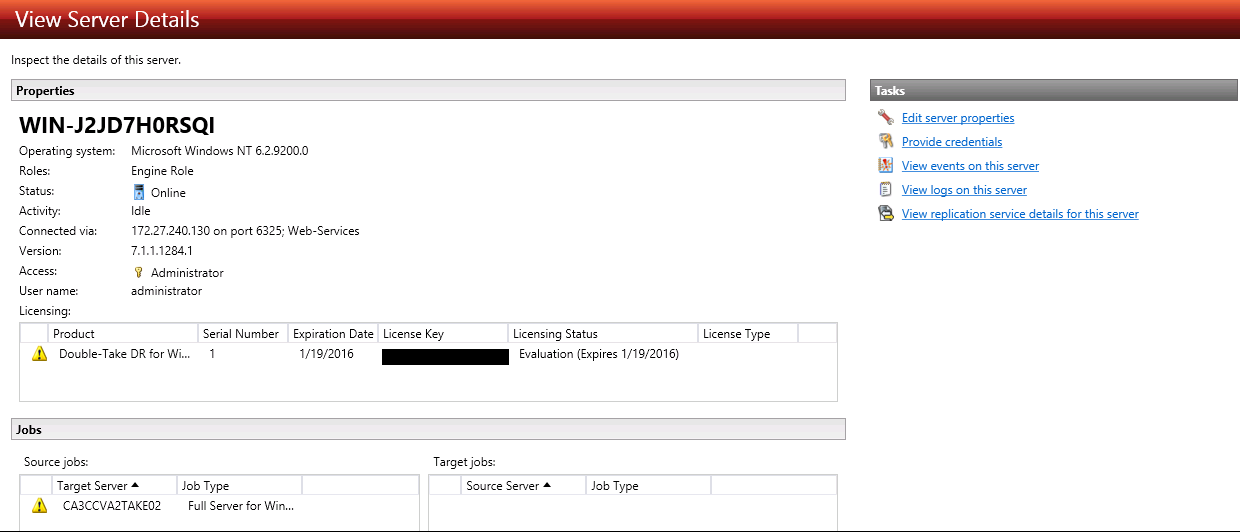The height and width of the screenshot is (532, 1240).
Task: Sort source jobs by Target Server
Action: point(114,485)
